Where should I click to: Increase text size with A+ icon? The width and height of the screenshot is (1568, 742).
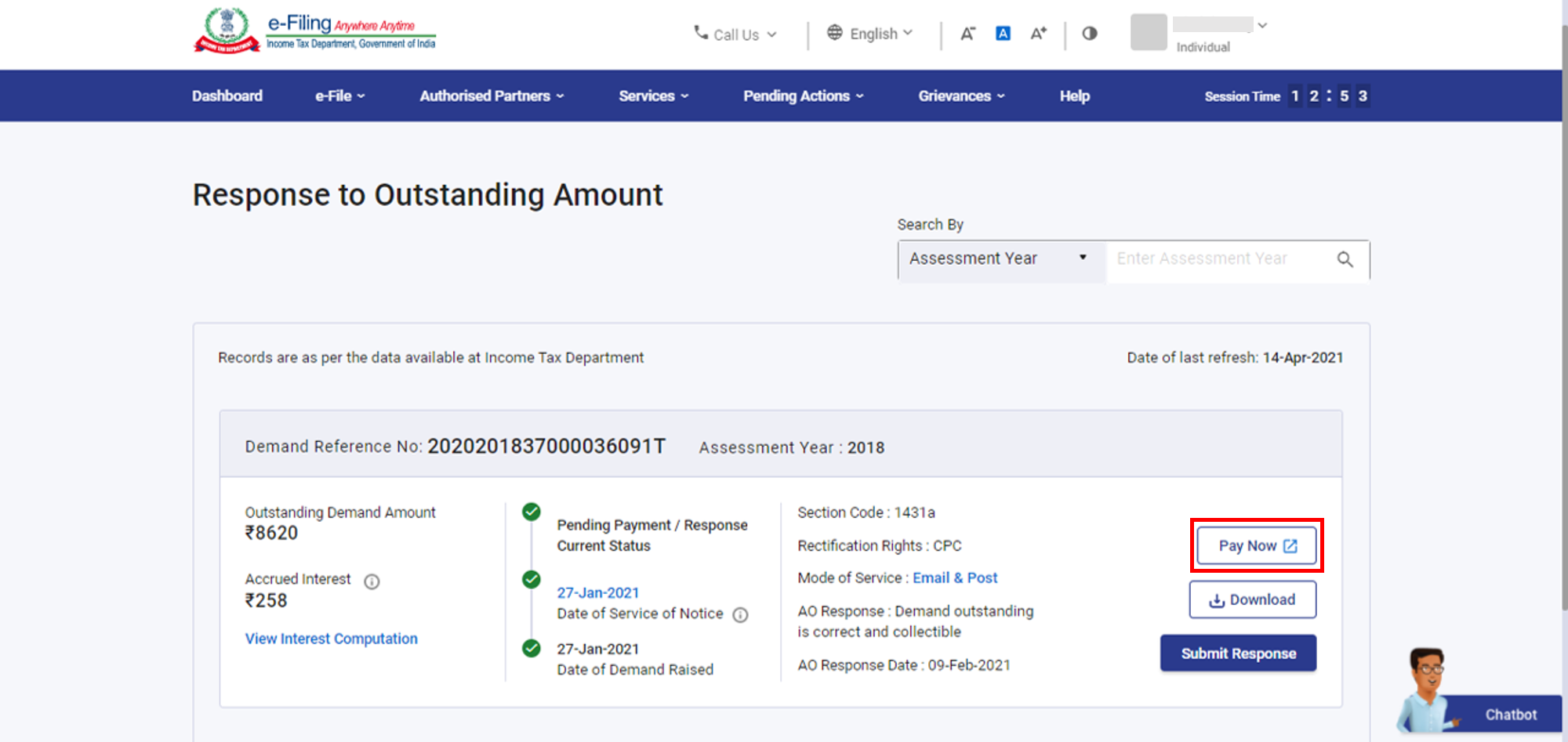pos(1038,33)
